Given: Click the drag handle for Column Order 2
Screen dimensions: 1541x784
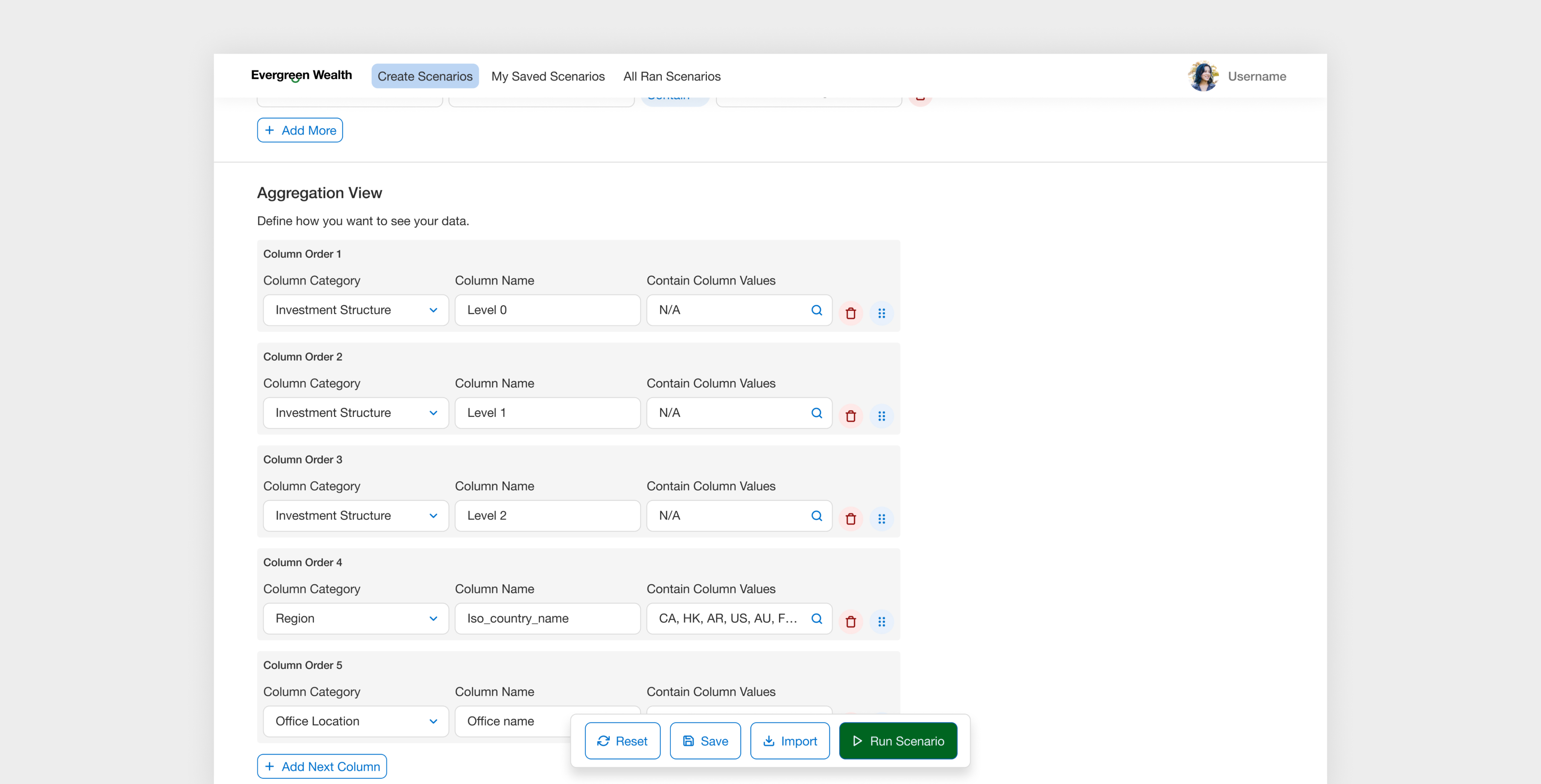Looking at the screenshot, I should [881, 416].
